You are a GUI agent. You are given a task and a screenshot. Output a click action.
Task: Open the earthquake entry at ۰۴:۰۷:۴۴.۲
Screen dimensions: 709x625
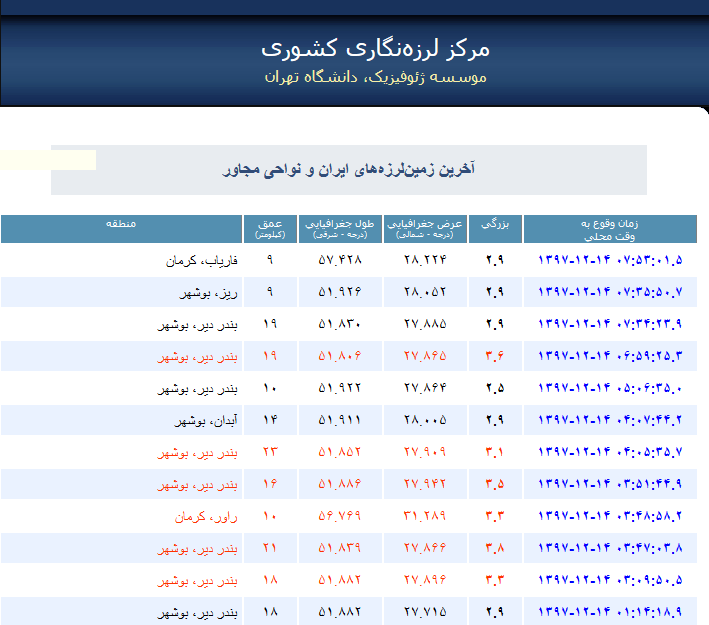(x=610, y=420)
